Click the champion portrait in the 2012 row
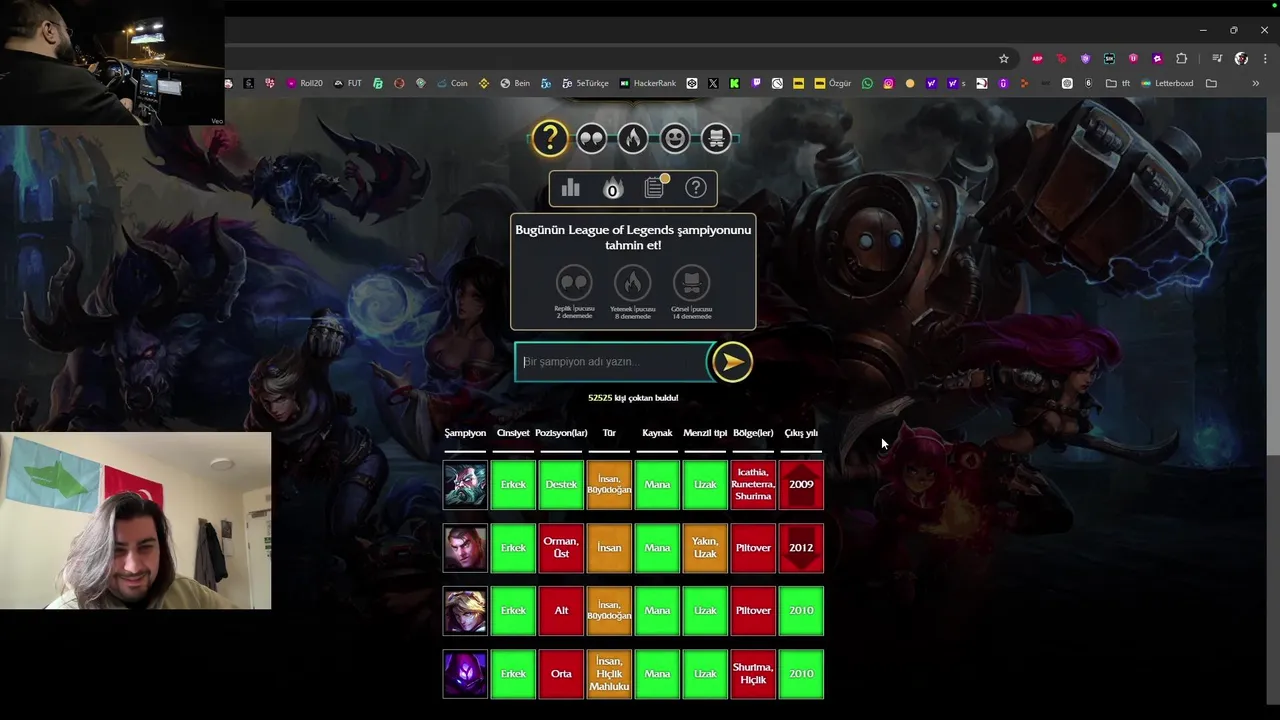This screenshot has width=1280, height=720. click(465, 548)
